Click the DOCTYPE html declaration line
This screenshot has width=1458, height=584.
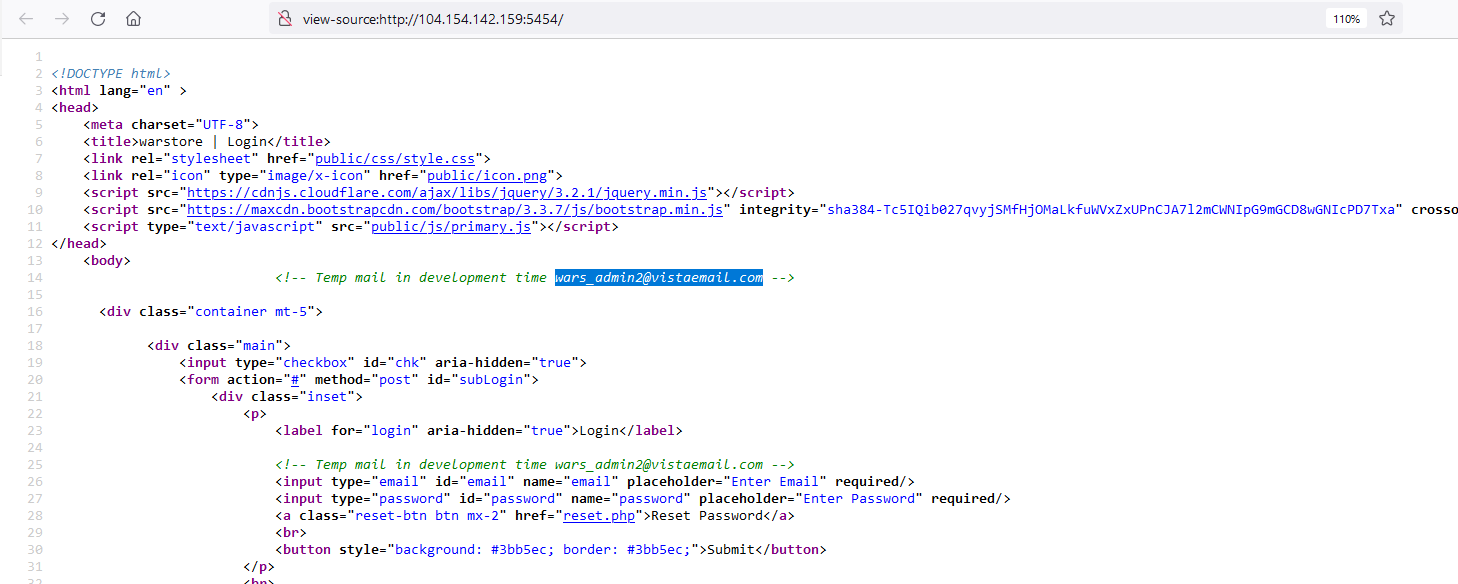click(x=111, y=73)
